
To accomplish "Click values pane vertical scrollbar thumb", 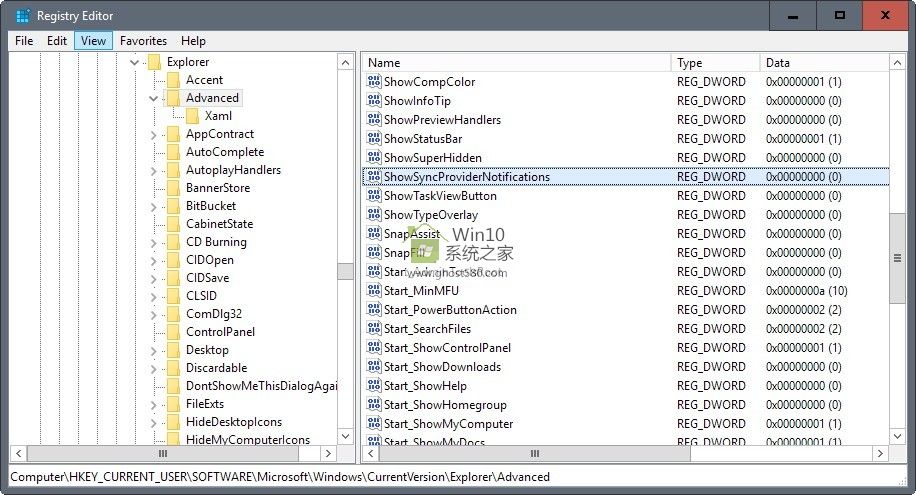I will click(897, 258).
